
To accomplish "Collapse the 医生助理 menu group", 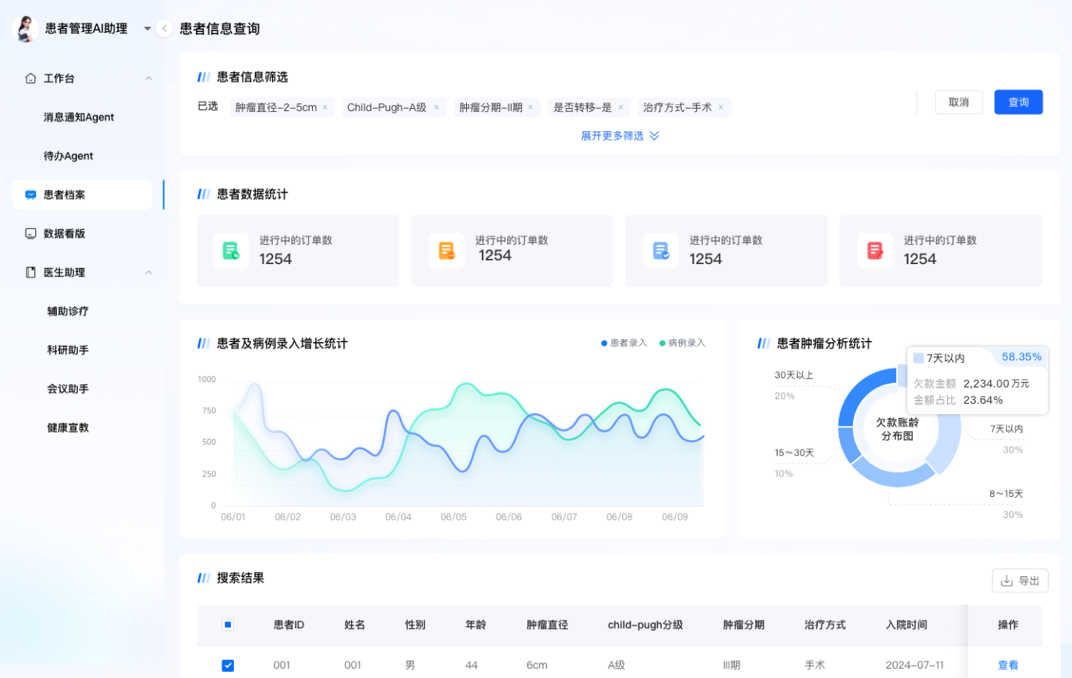I will tap(148, 273).
